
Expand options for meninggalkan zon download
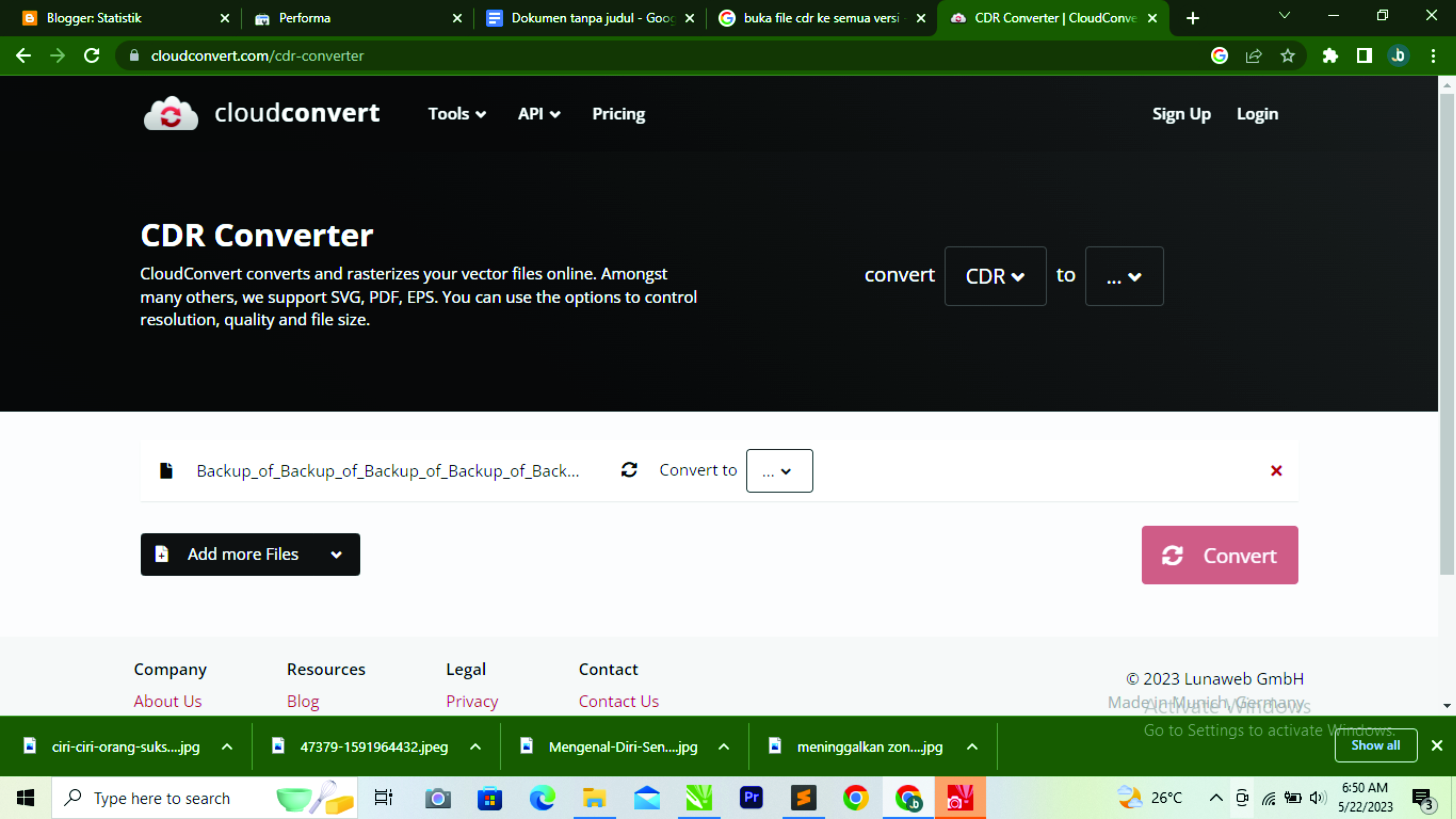click(x=972, y=747)
